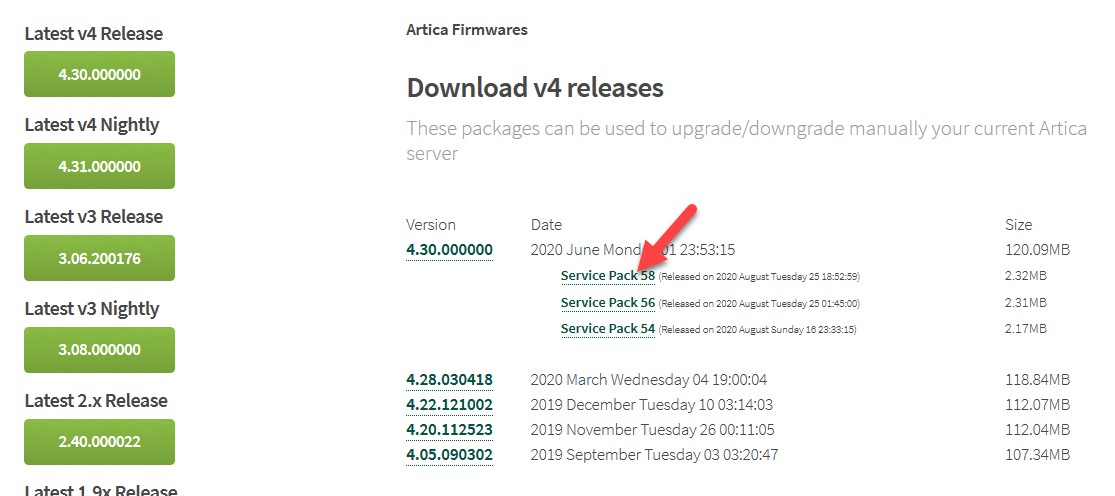Open the 4.31.000000 nightly button
This screenshot has width=1115, height=496.
point(99,166)
